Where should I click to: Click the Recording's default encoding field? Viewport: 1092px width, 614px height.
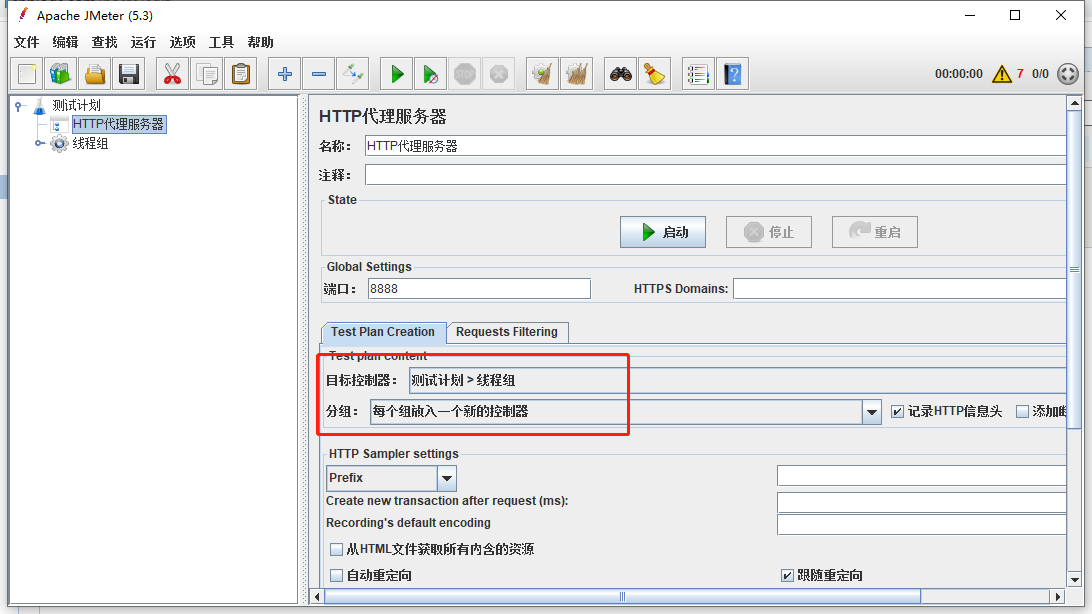pyautogui.click(x=921, y=524)
